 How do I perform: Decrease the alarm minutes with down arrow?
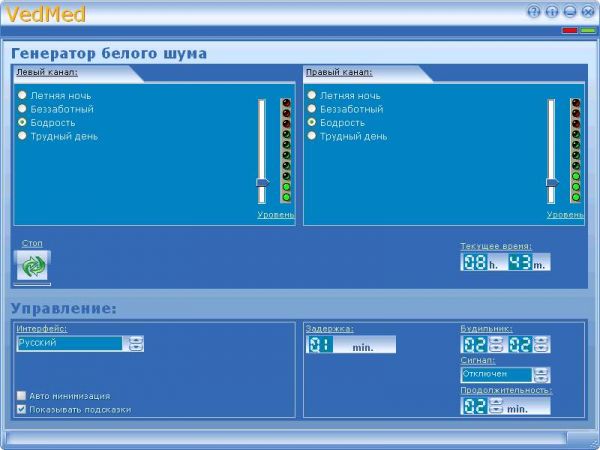[x=541, y=348]
